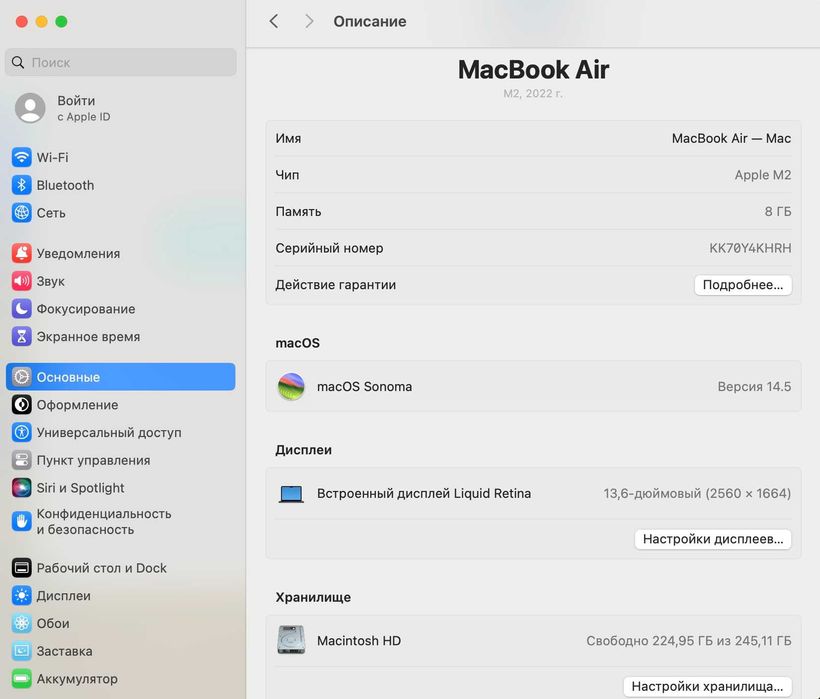Open Настройки дисплеев button
Viewport: 820px width, 699px height.
pyautogui.click(x=713, y=539)
